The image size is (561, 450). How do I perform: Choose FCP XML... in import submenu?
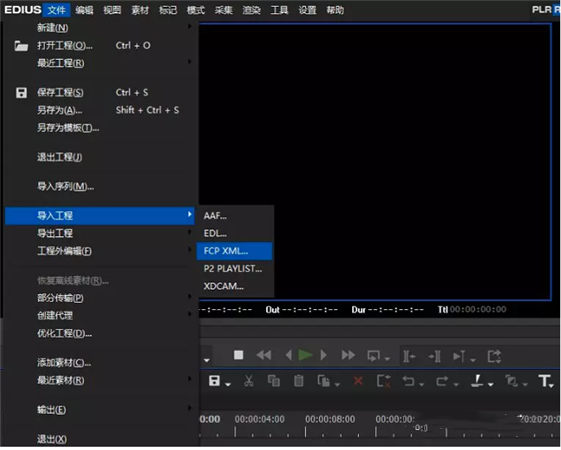234,251
